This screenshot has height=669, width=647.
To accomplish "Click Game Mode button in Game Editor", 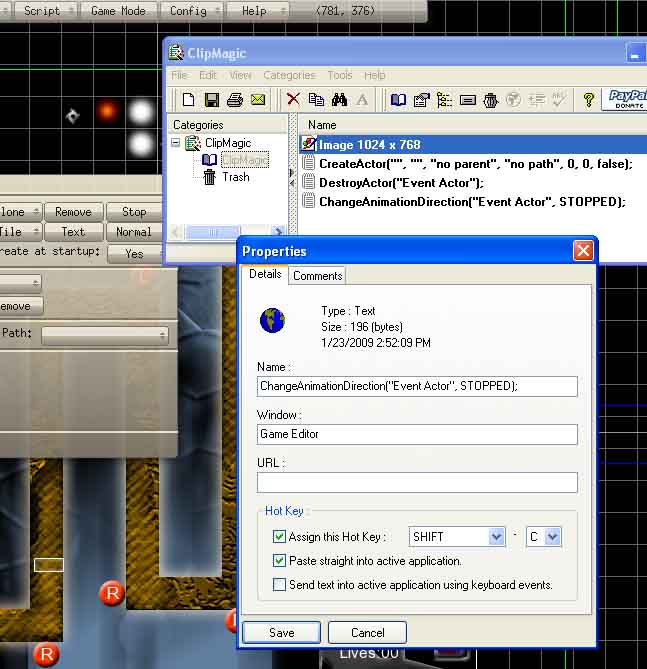I will (x=118, y=11).
